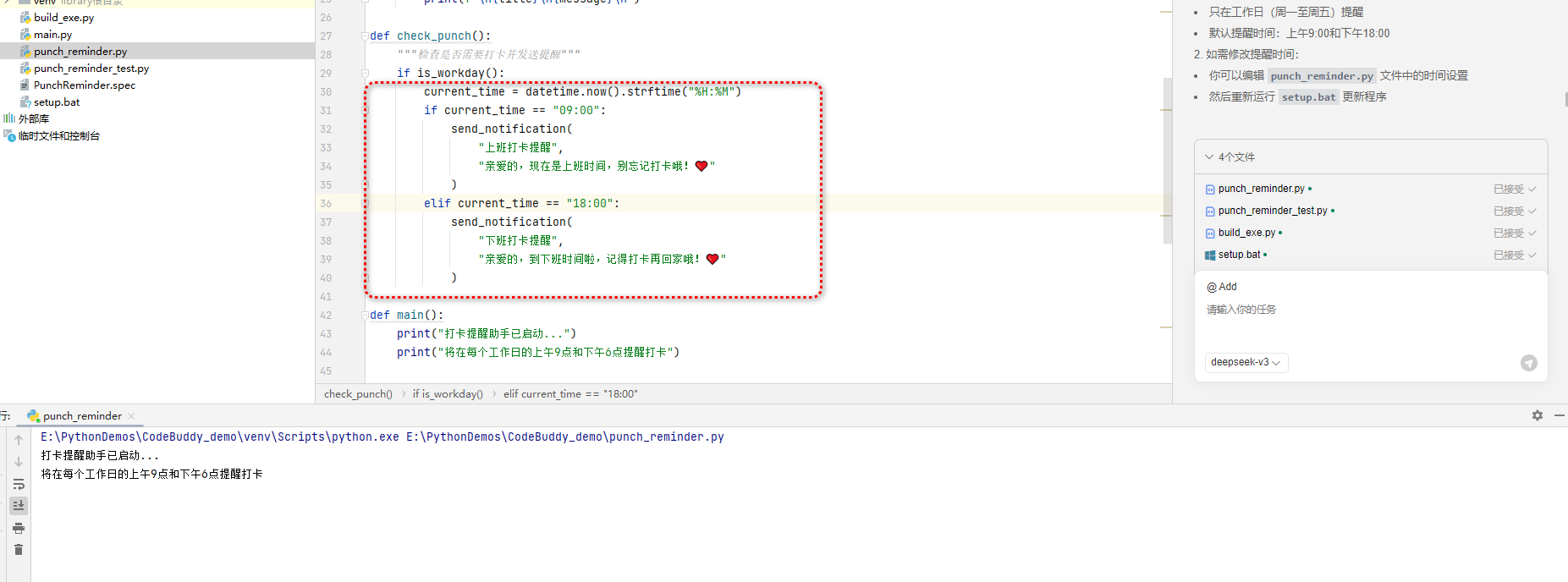
Task: Click the Windows icon beside setup.bat in the changes list
Action: pos(1210,255)
